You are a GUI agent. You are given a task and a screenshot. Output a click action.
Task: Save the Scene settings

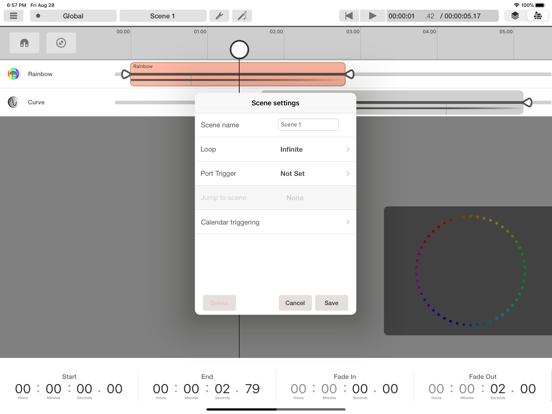coord(331,303)
